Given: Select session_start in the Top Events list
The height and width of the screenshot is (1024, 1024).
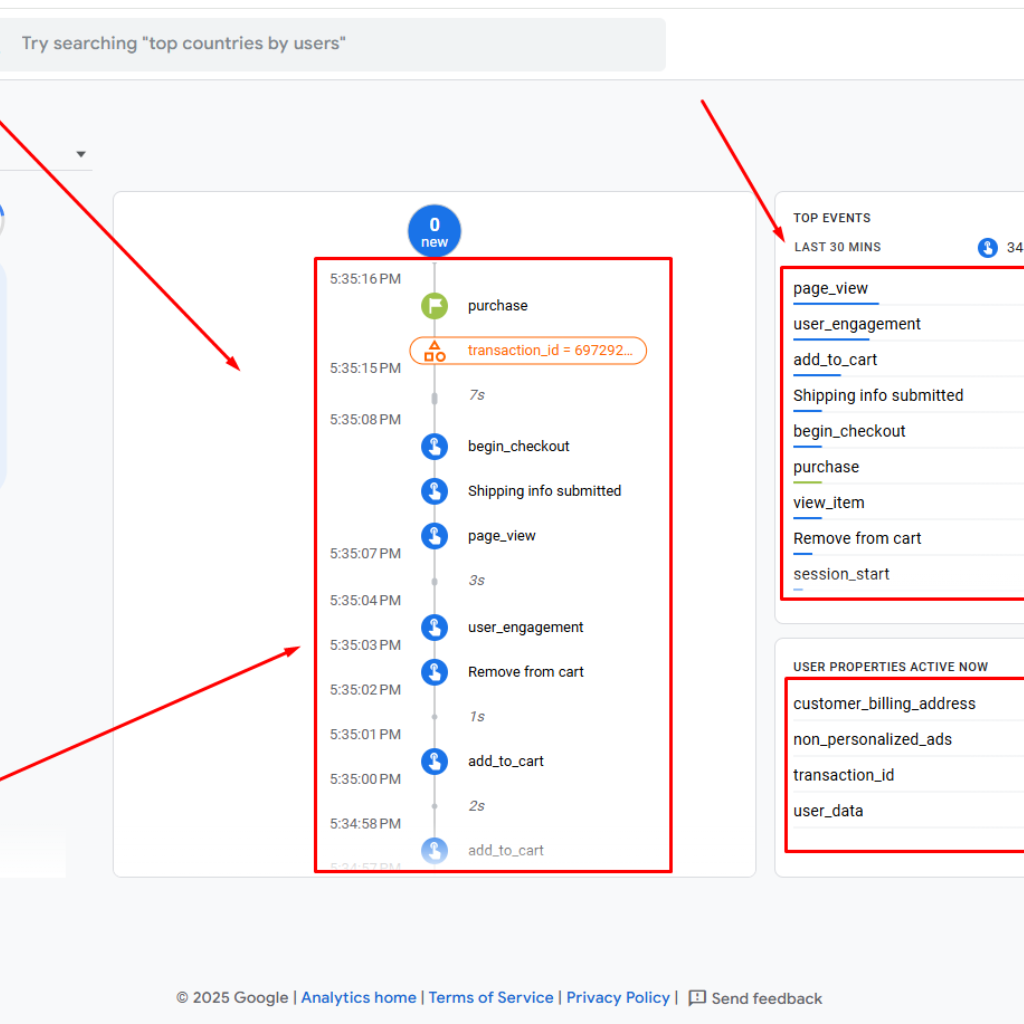Looking at the screenshot, I should pos(840,574).
